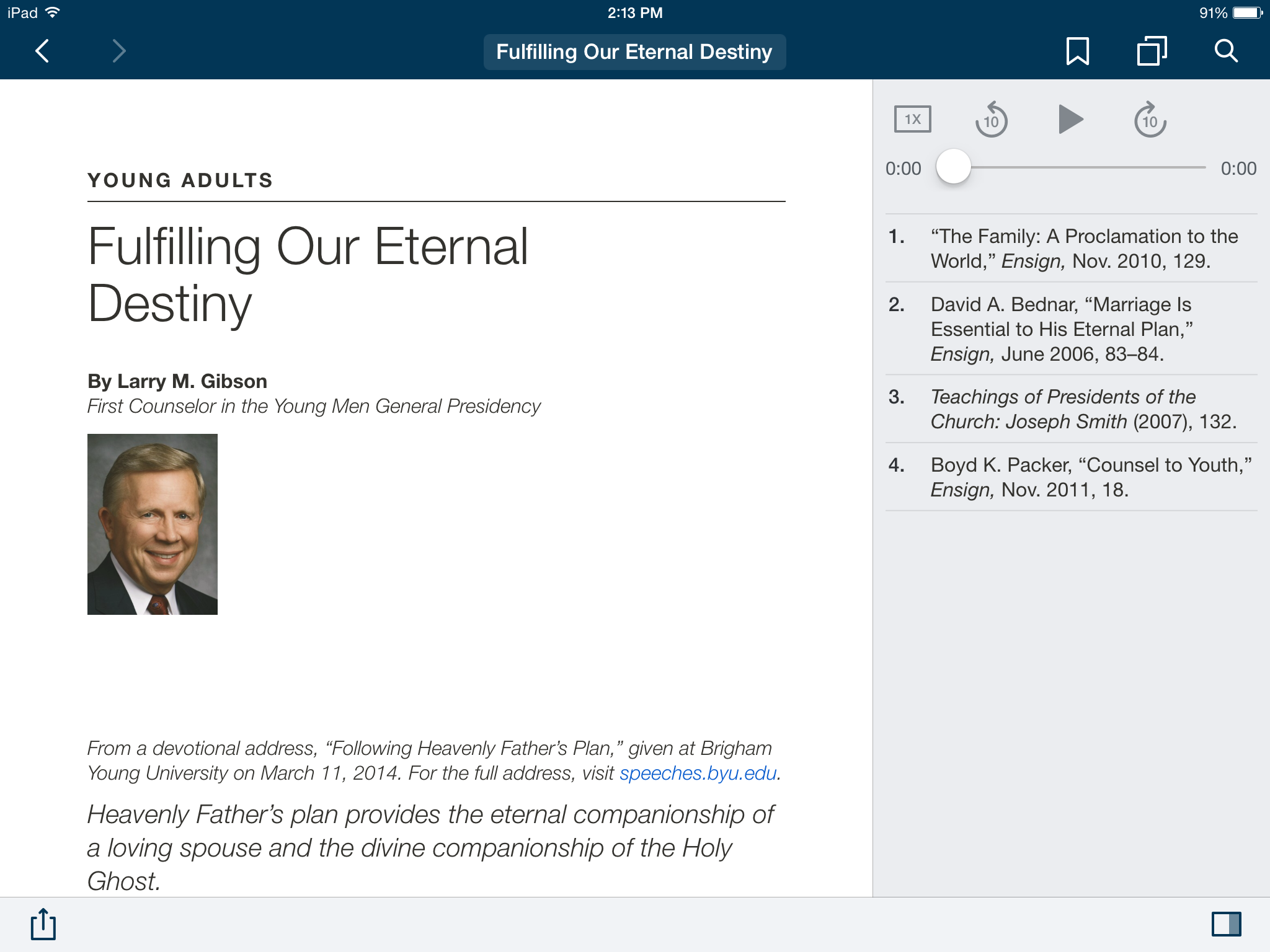Skip forward 10 seconds
Screen dimensions: 1270x952
pyautogui.click(x=1150, y=119)
